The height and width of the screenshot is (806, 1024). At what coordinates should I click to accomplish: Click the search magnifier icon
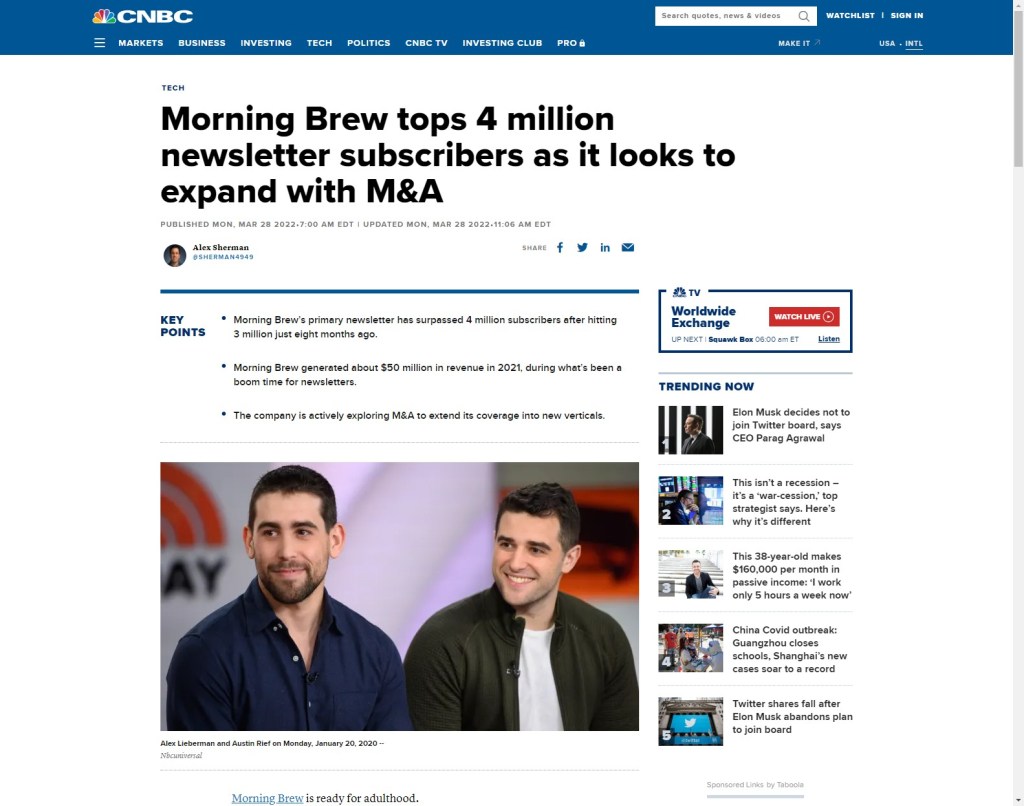803,16
